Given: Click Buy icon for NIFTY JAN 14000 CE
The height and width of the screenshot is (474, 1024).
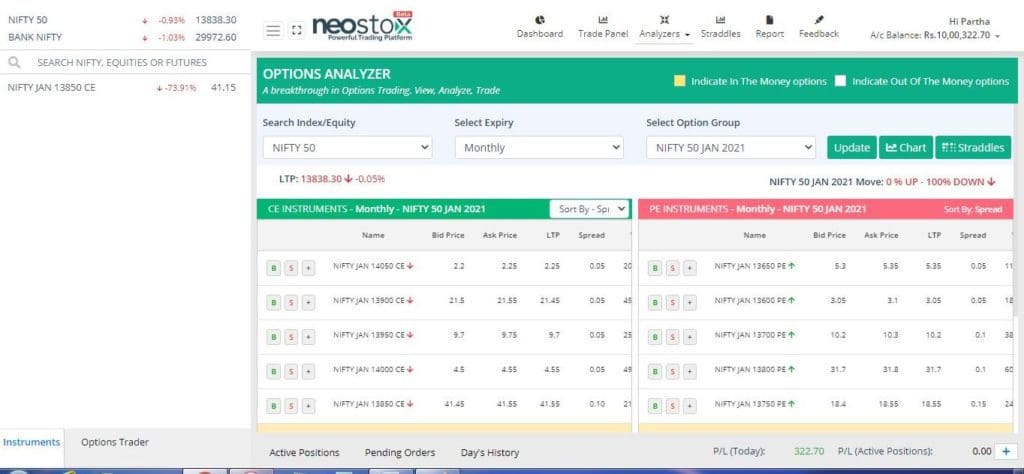Looking at the screenshot, I should [x=274, y=371].
